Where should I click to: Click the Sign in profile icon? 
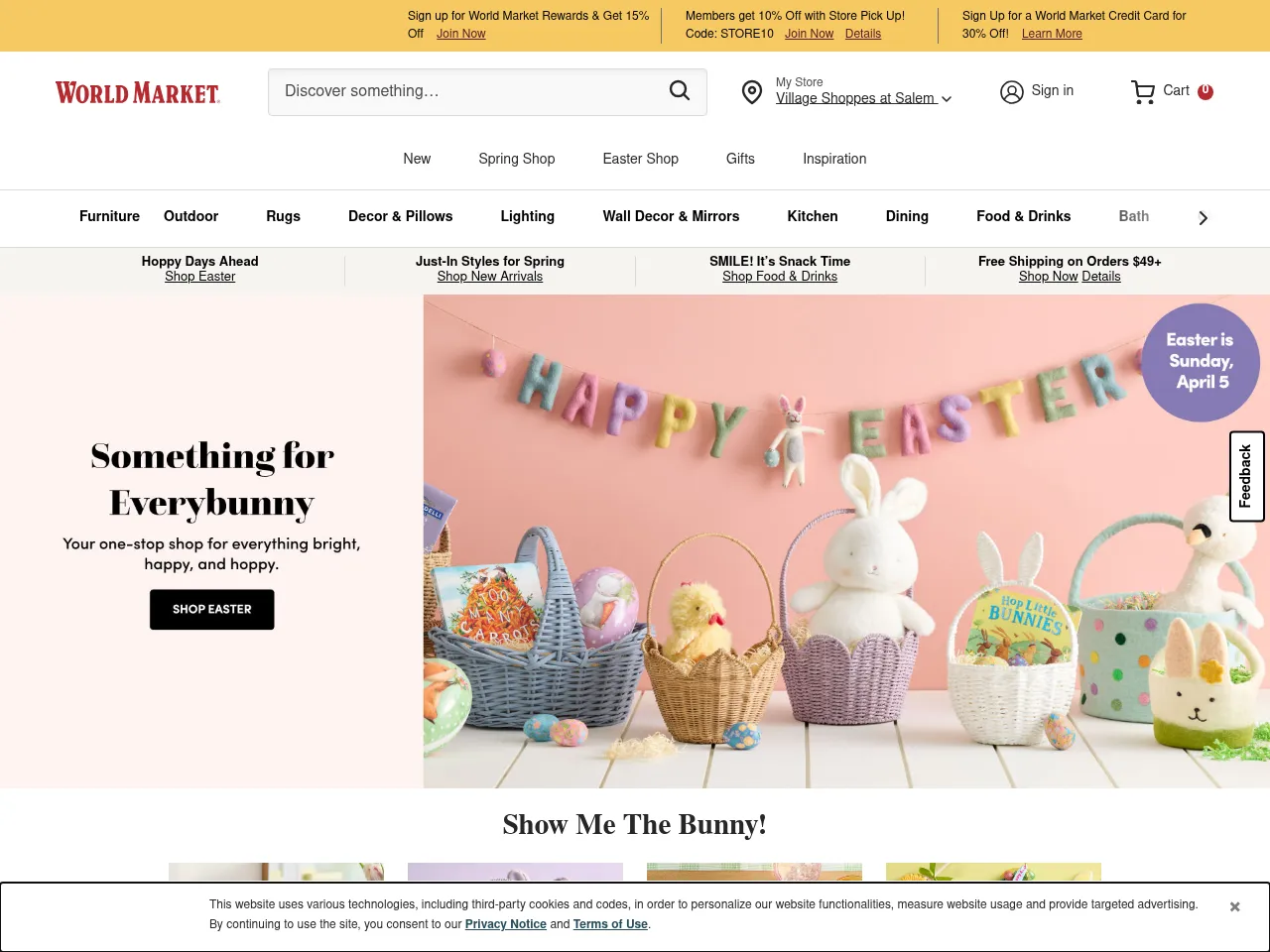coord(1011,92)
